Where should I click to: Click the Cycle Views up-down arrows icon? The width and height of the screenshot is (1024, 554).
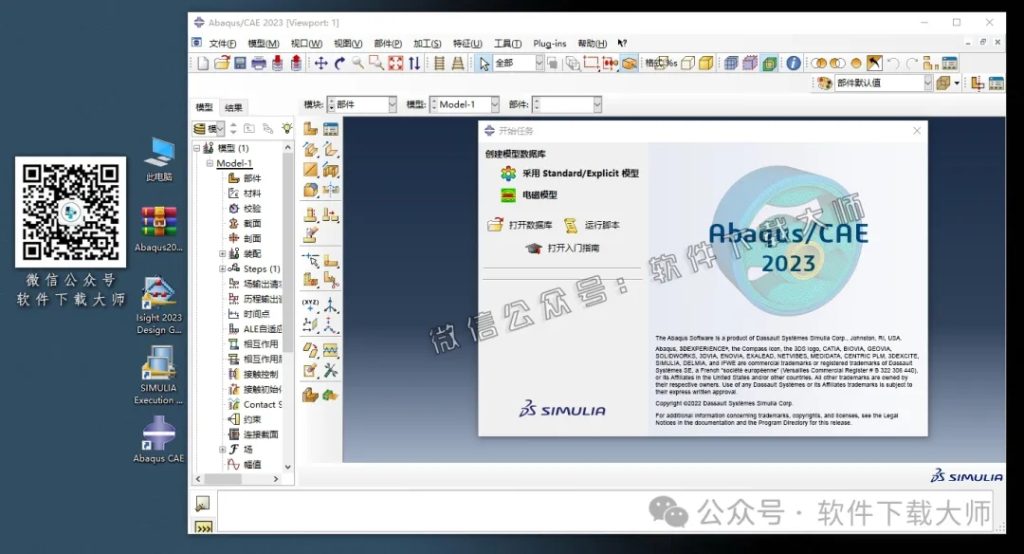point(414,63)
